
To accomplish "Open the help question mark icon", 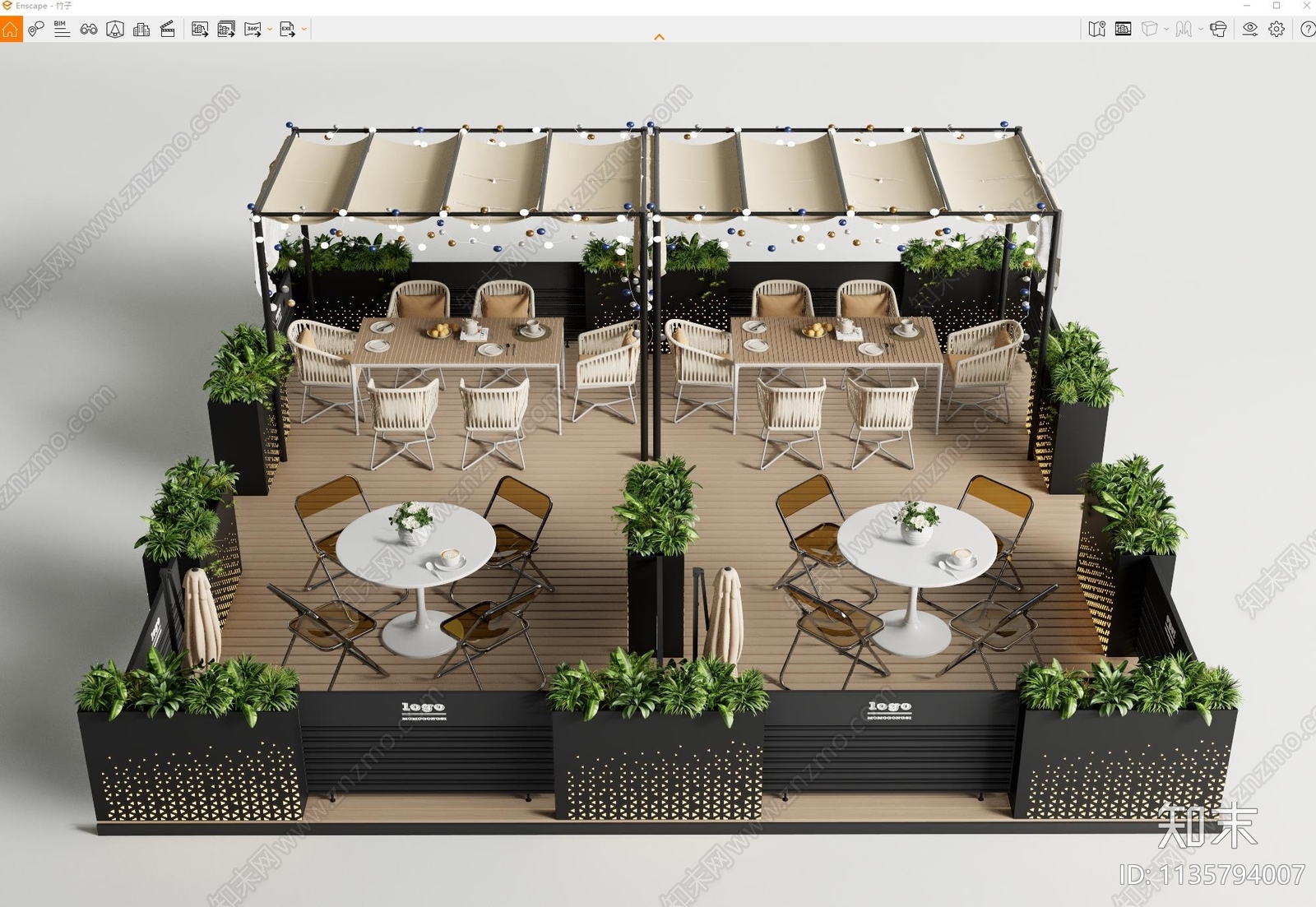I will click(x=1308, y=30).
